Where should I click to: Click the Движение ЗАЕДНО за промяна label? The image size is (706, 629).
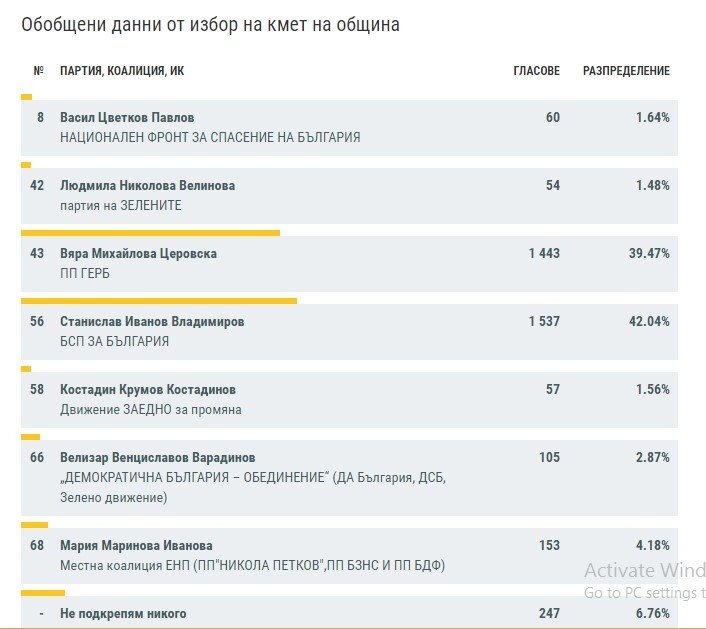(x=151, y=410)
